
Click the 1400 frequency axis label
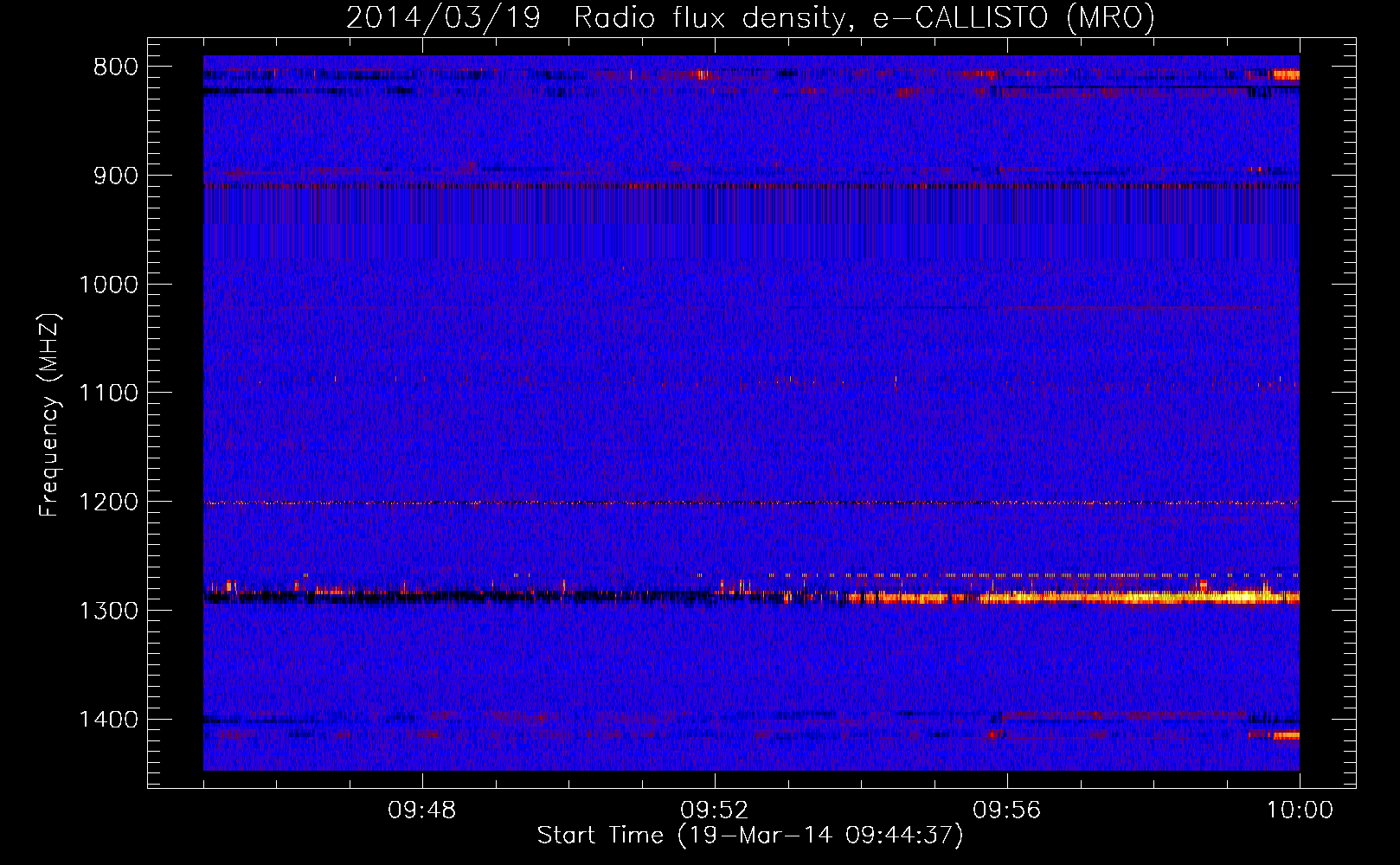click(x=108, y=720)
